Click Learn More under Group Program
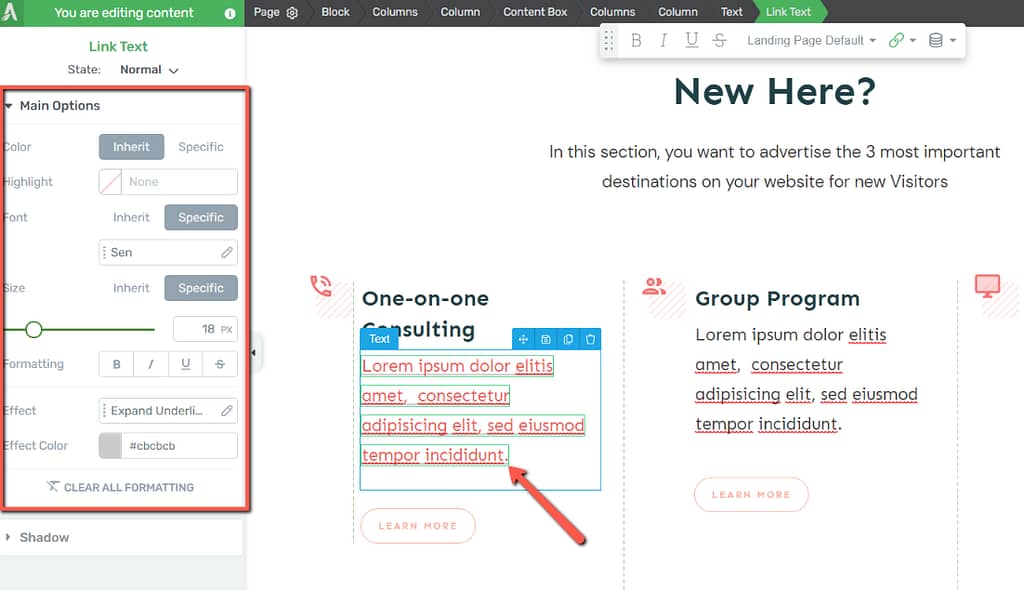 pos(751,495)
